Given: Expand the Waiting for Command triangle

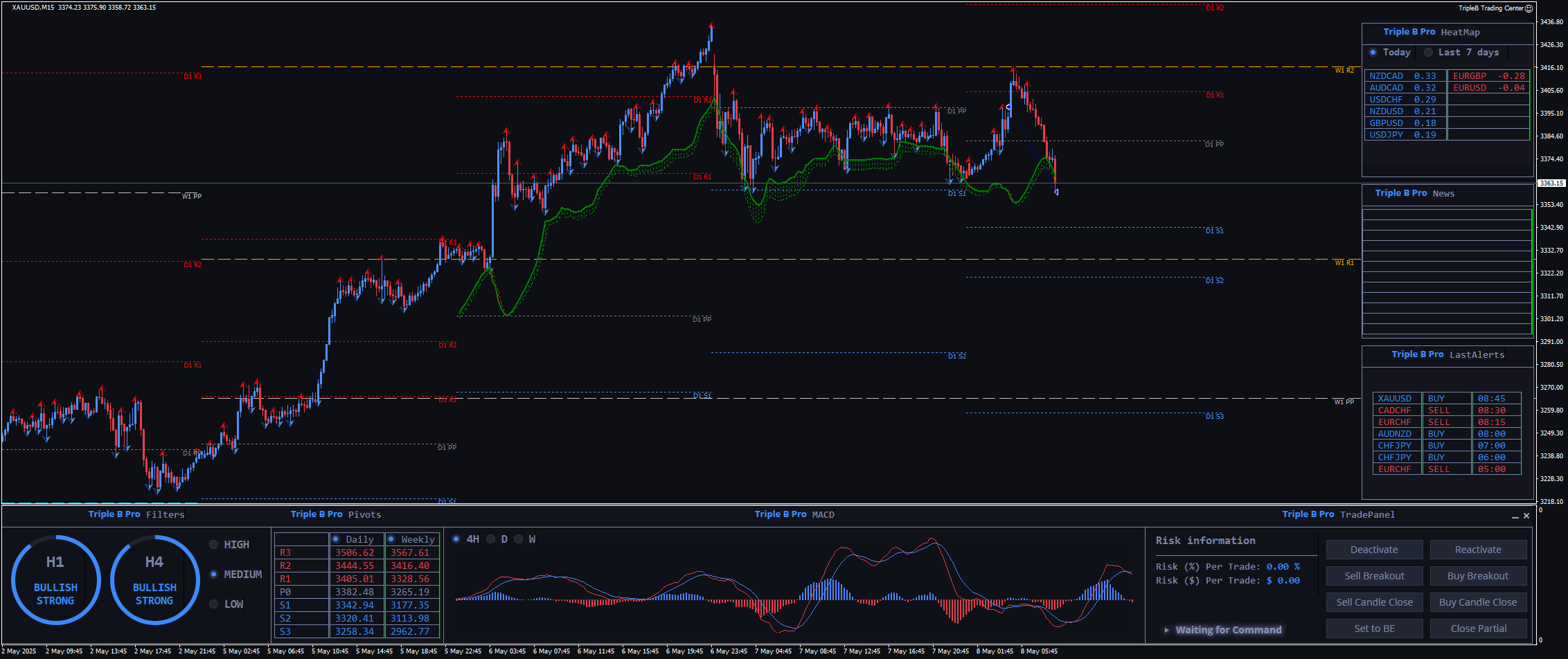Looking at the screenshot, I should [1167, 630].
